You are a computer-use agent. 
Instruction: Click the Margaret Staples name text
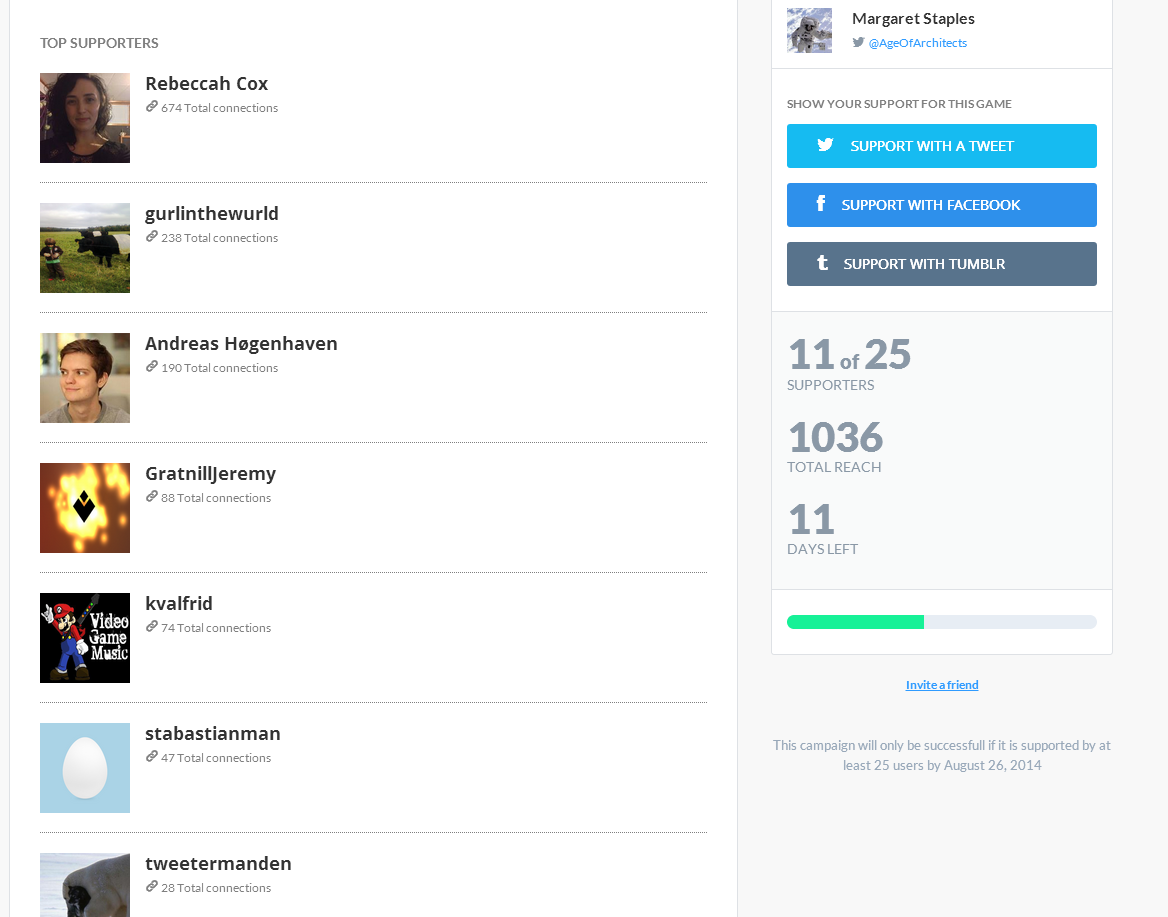(x=913, y=19)
